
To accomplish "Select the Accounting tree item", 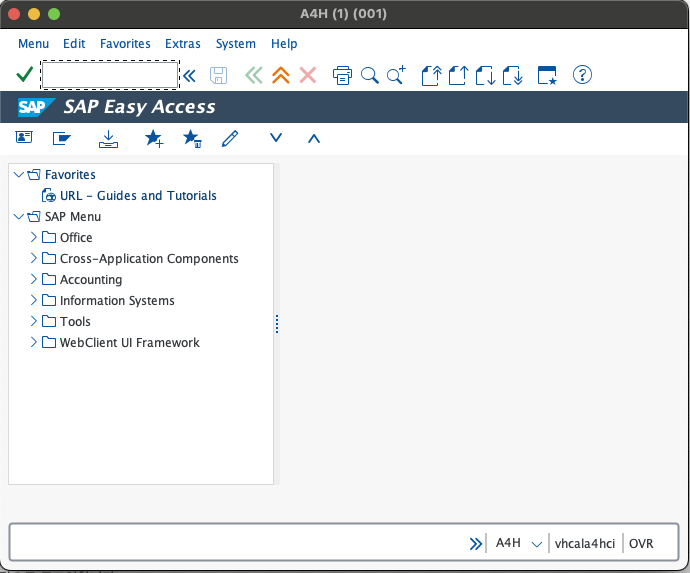I will [x=91, y=279].
